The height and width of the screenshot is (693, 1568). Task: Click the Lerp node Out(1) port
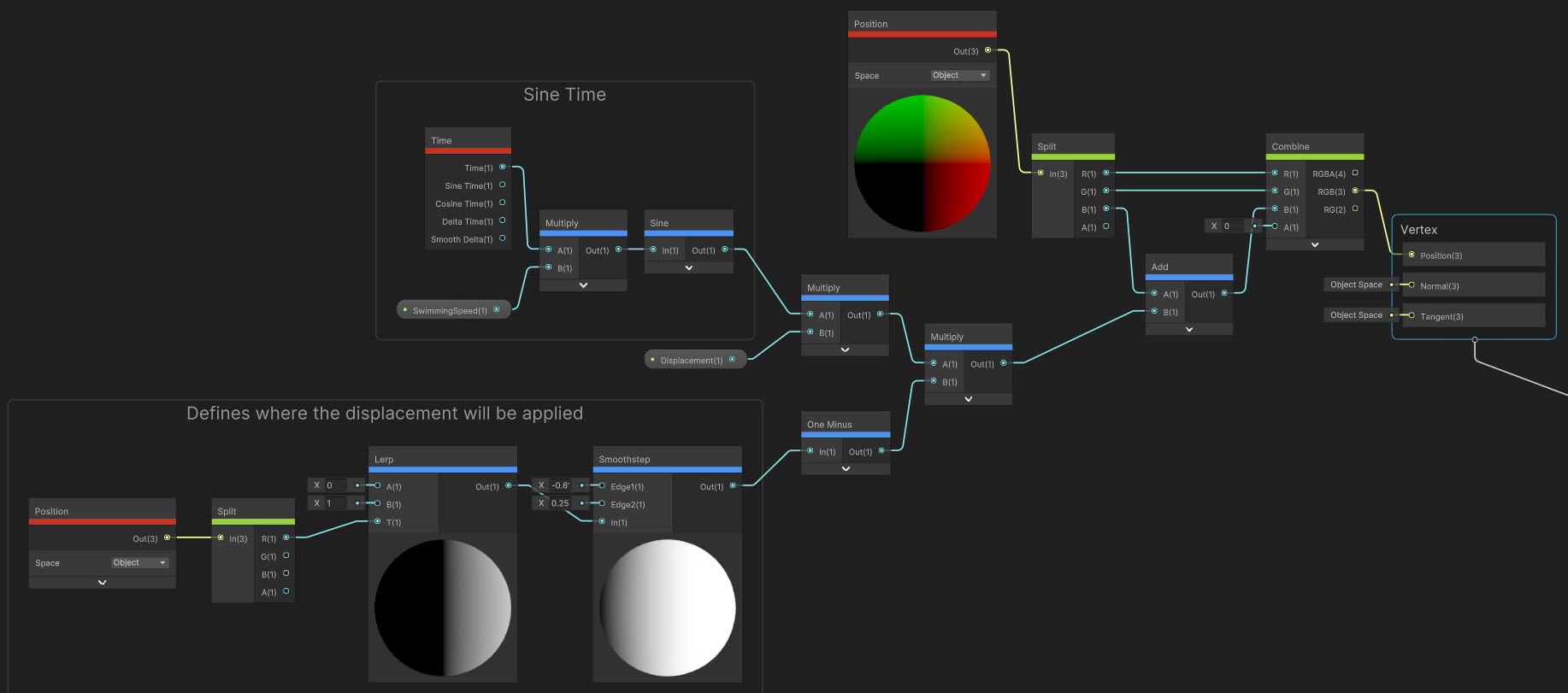(509, 485)
